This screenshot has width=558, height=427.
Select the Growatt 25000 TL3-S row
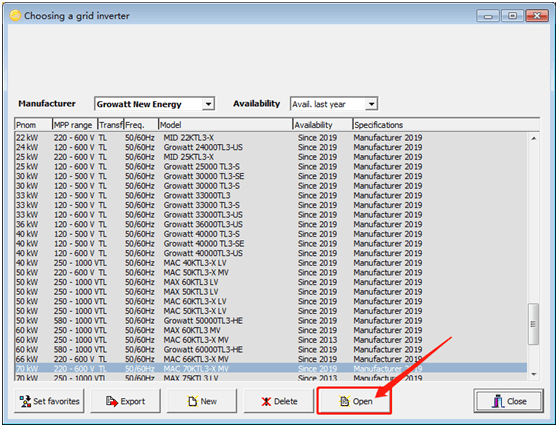pos(271,167)
